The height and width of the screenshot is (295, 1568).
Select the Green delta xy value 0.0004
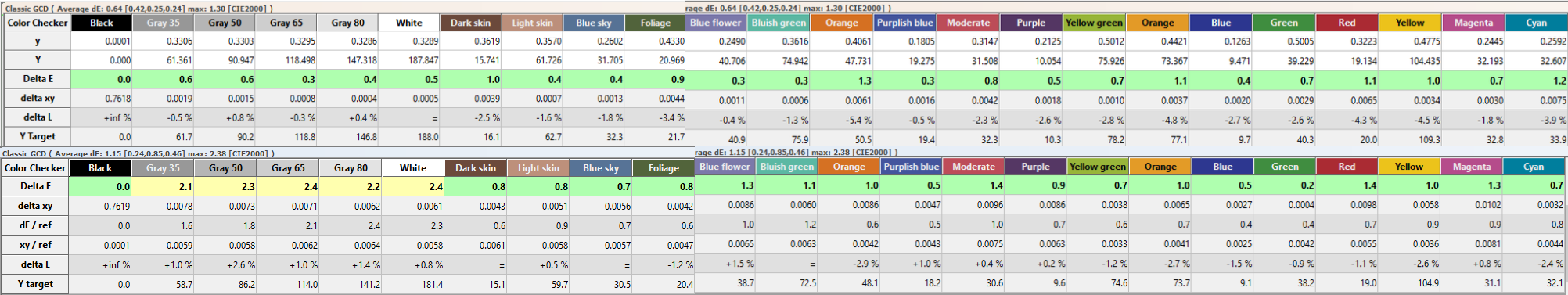coord(1300,205)
